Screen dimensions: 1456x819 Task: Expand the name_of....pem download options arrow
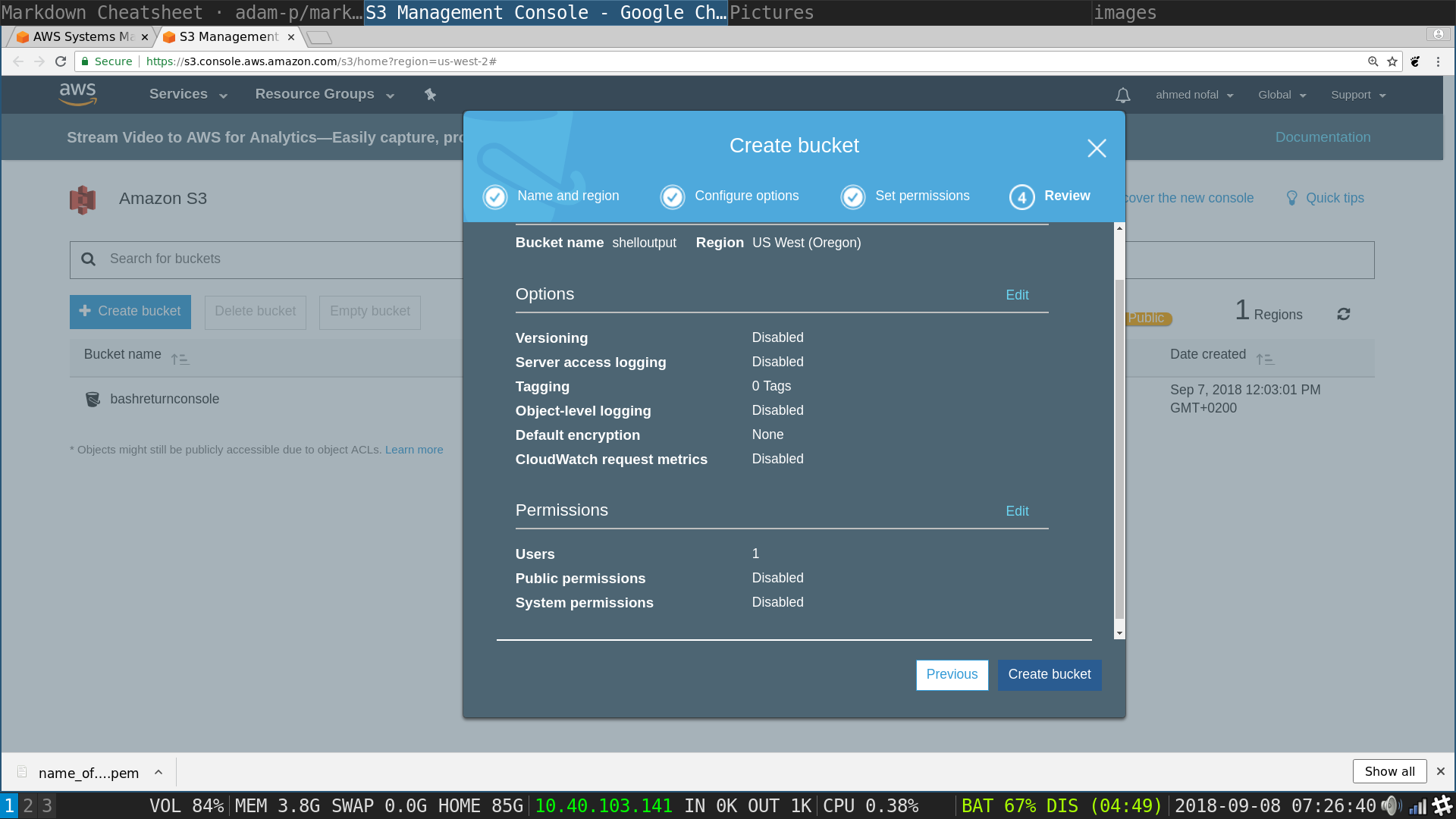(x=158, y=772)
